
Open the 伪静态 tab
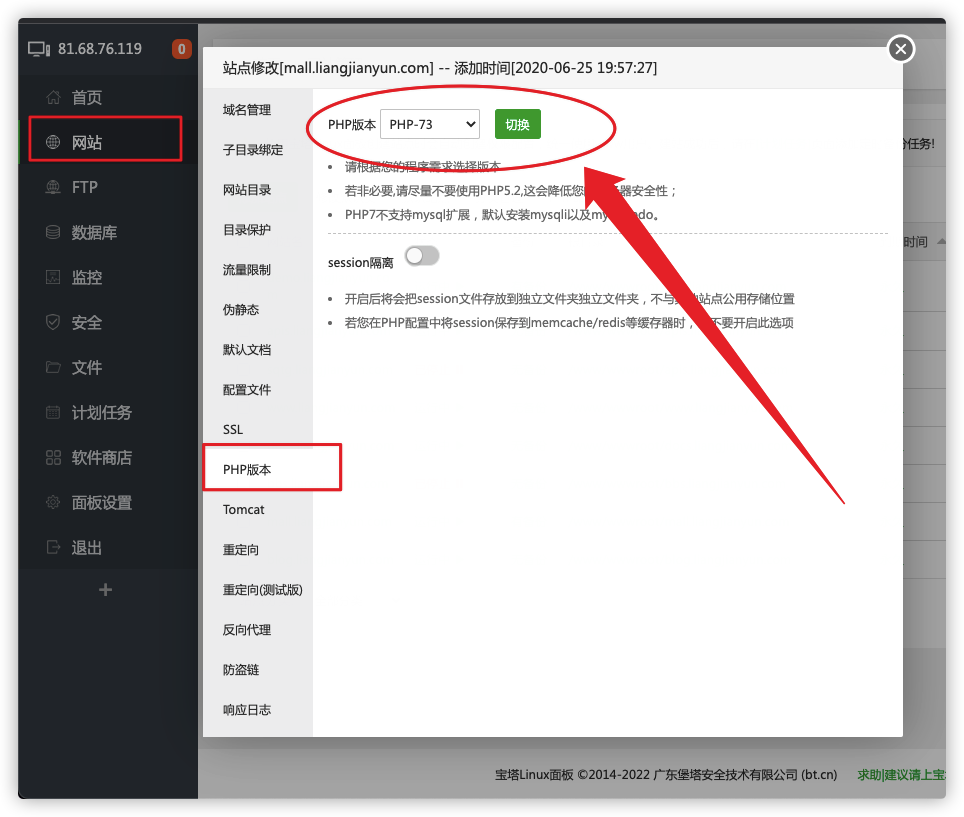coord(240,310)
